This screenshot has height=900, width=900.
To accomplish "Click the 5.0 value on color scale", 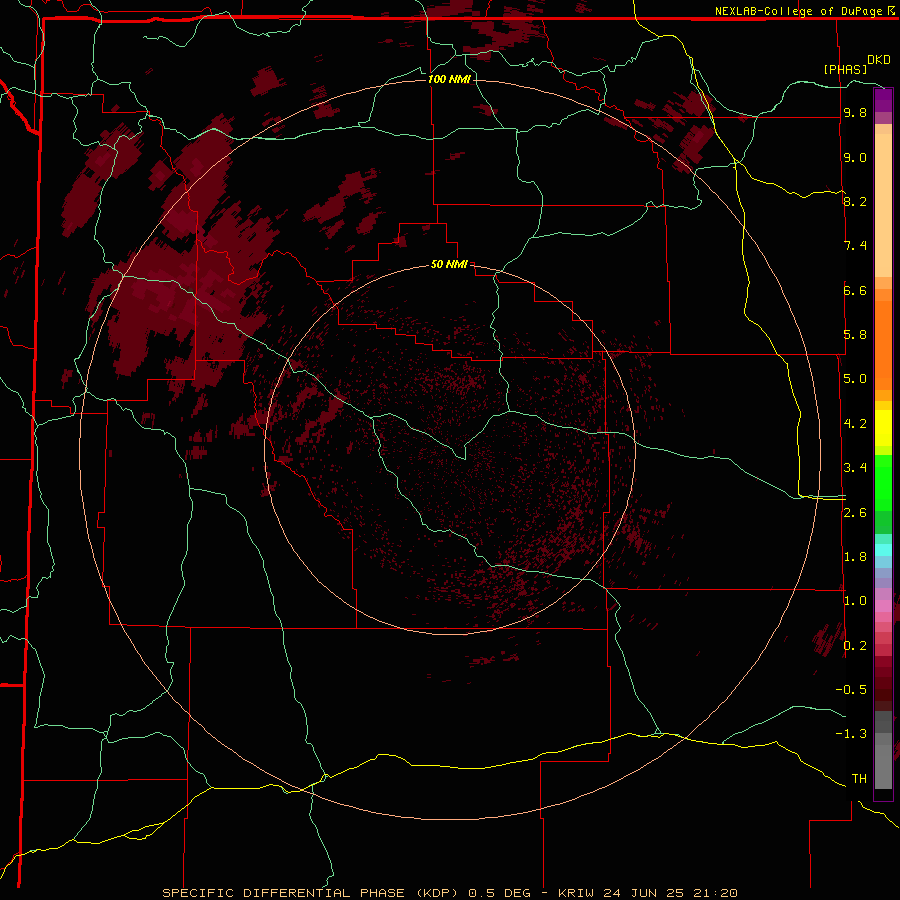I will (855, 379).
